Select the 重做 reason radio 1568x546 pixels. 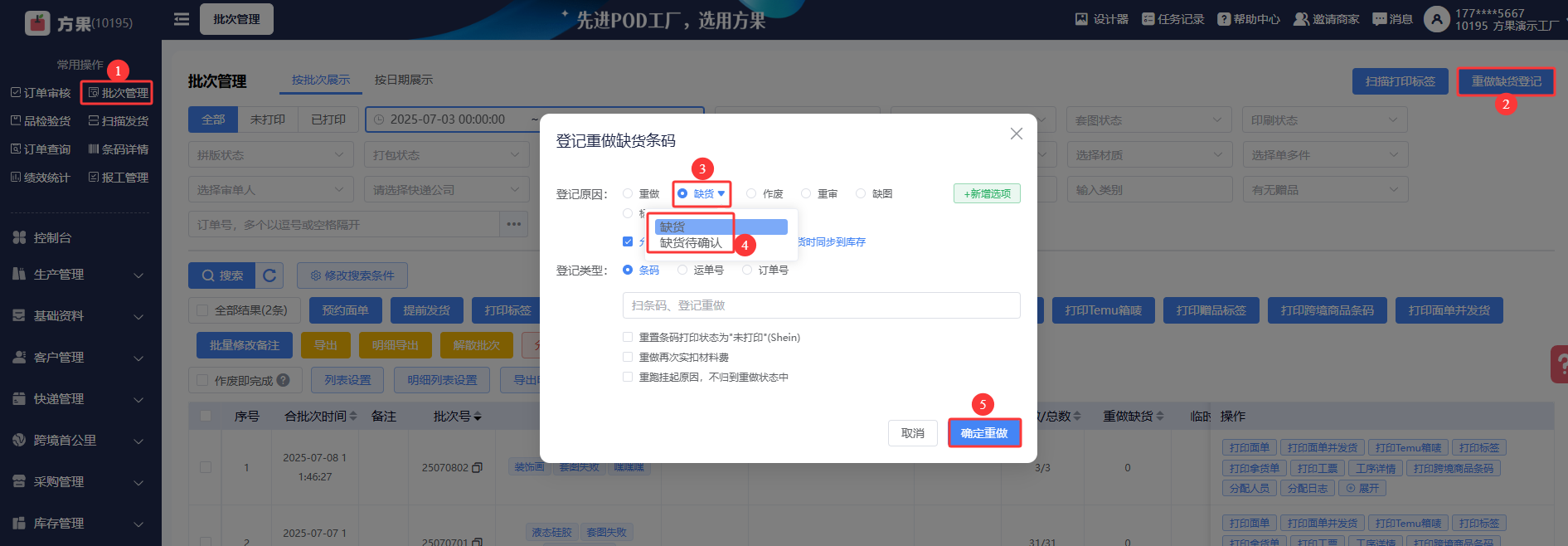pyautogui.click(x=628, y=193)
